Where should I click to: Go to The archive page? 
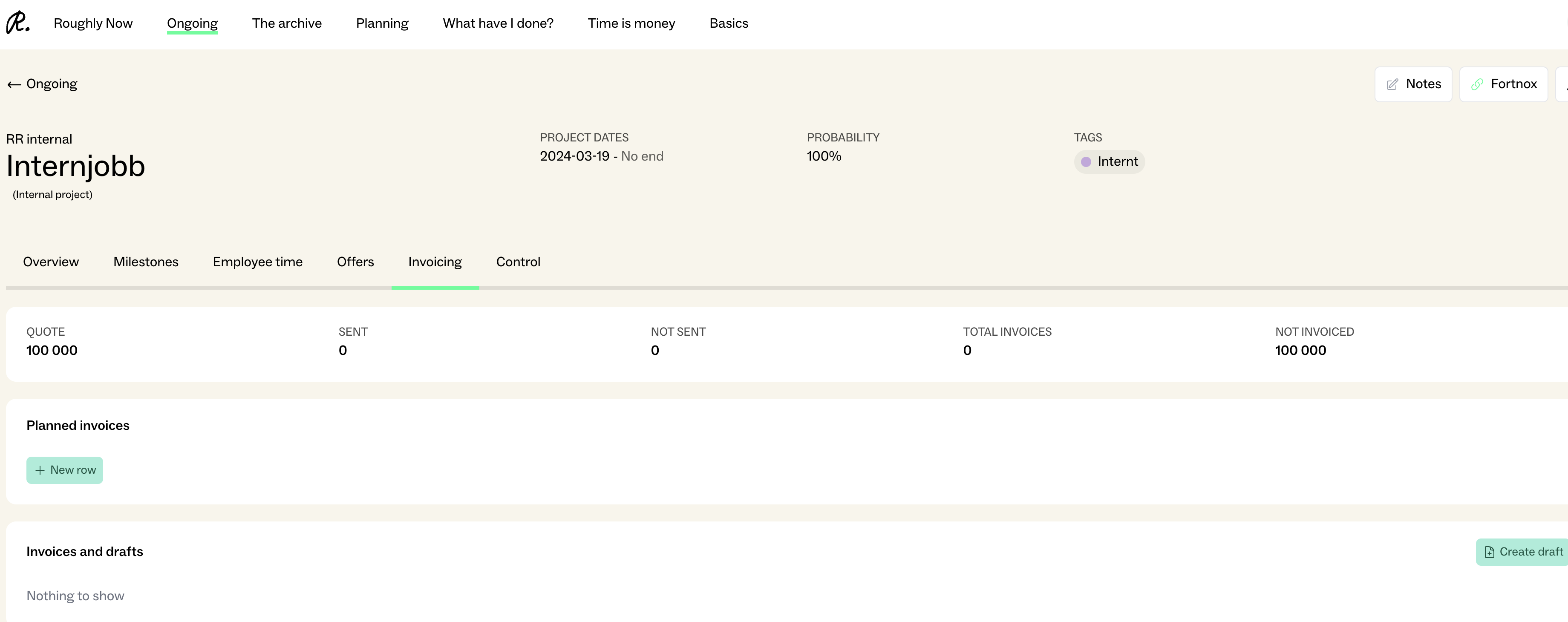[287, 23]
